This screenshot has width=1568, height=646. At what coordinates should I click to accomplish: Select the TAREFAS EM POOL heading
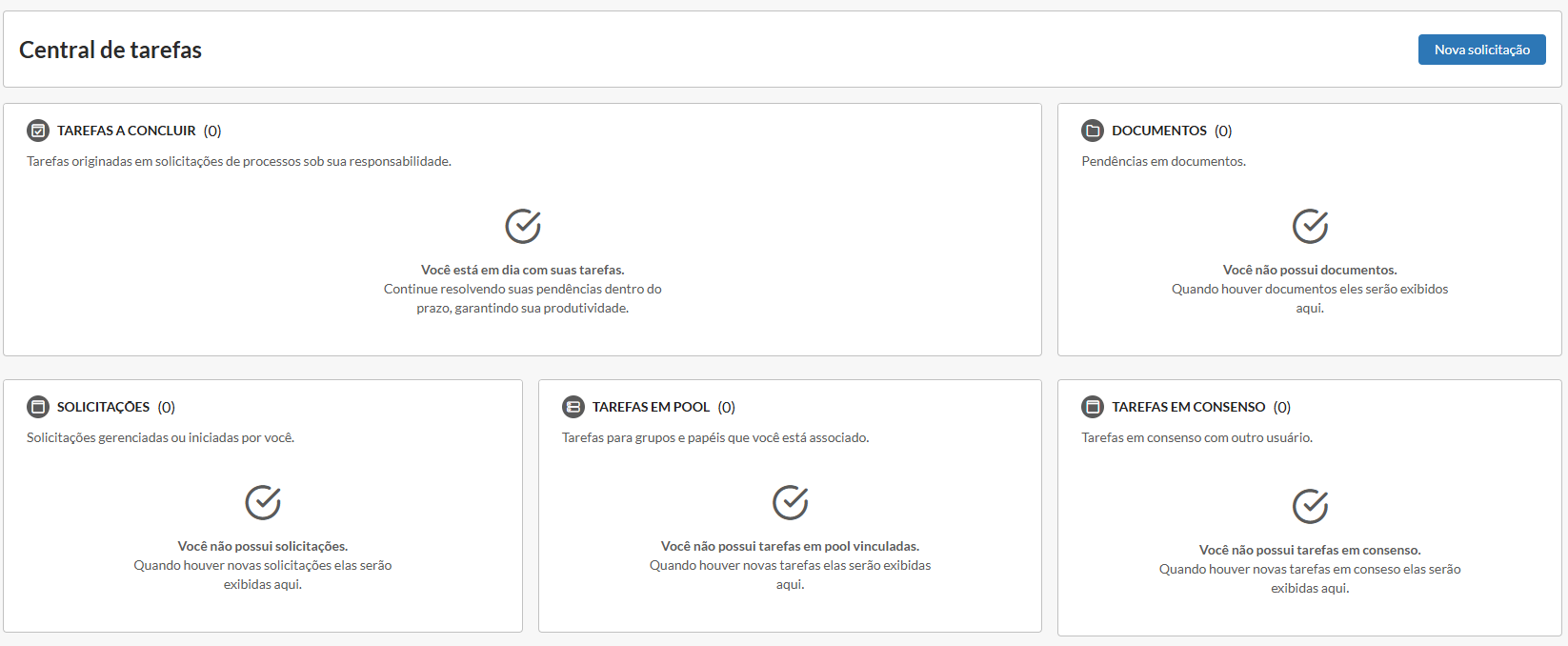(x=651, y=407)
